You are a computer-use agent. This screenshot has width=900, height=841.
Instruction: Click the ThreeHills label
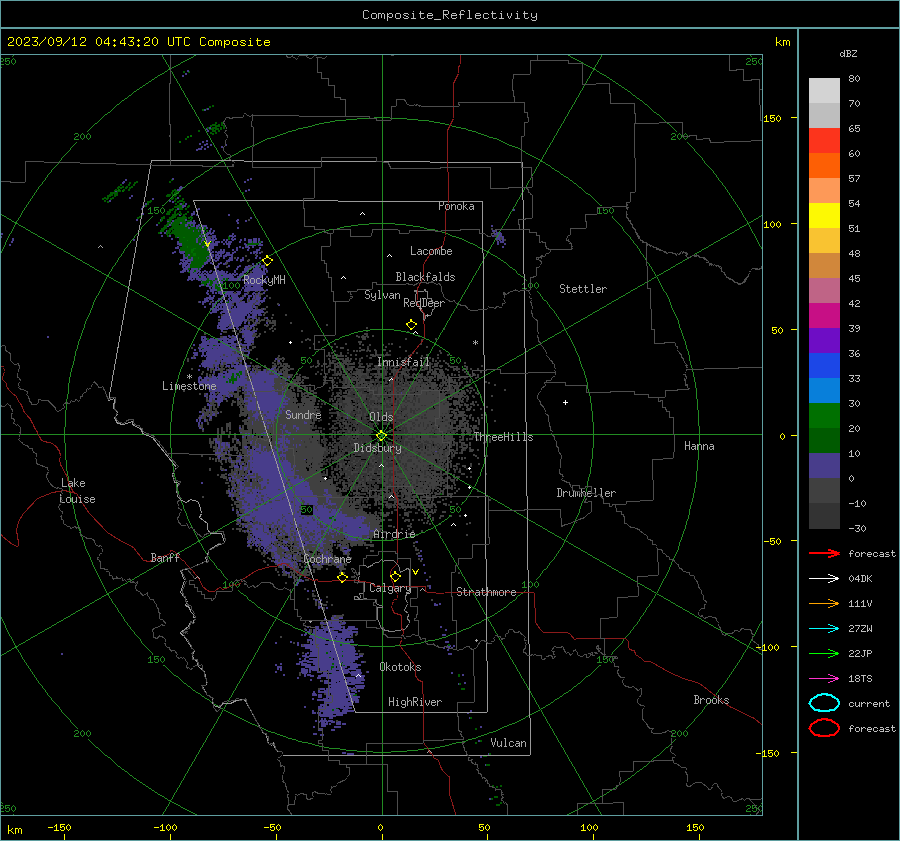click(503, 437)
